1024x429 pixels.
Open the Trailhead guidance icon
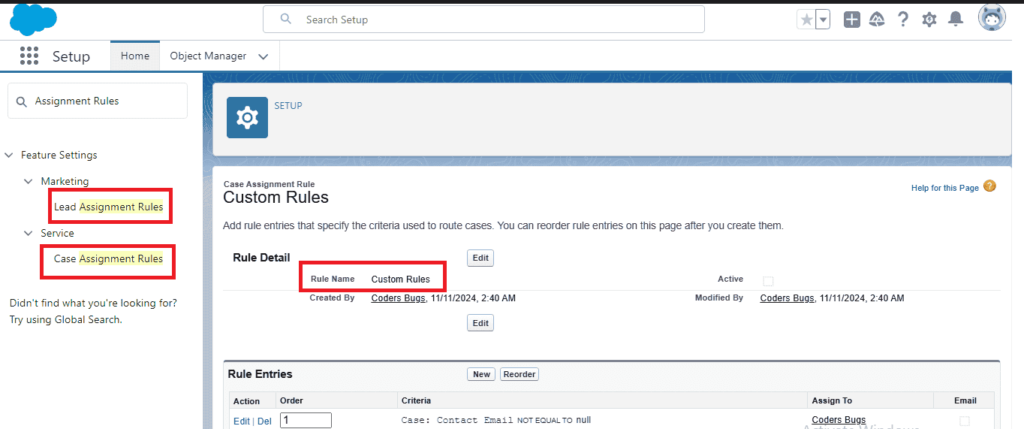click(x=877, y=20)
